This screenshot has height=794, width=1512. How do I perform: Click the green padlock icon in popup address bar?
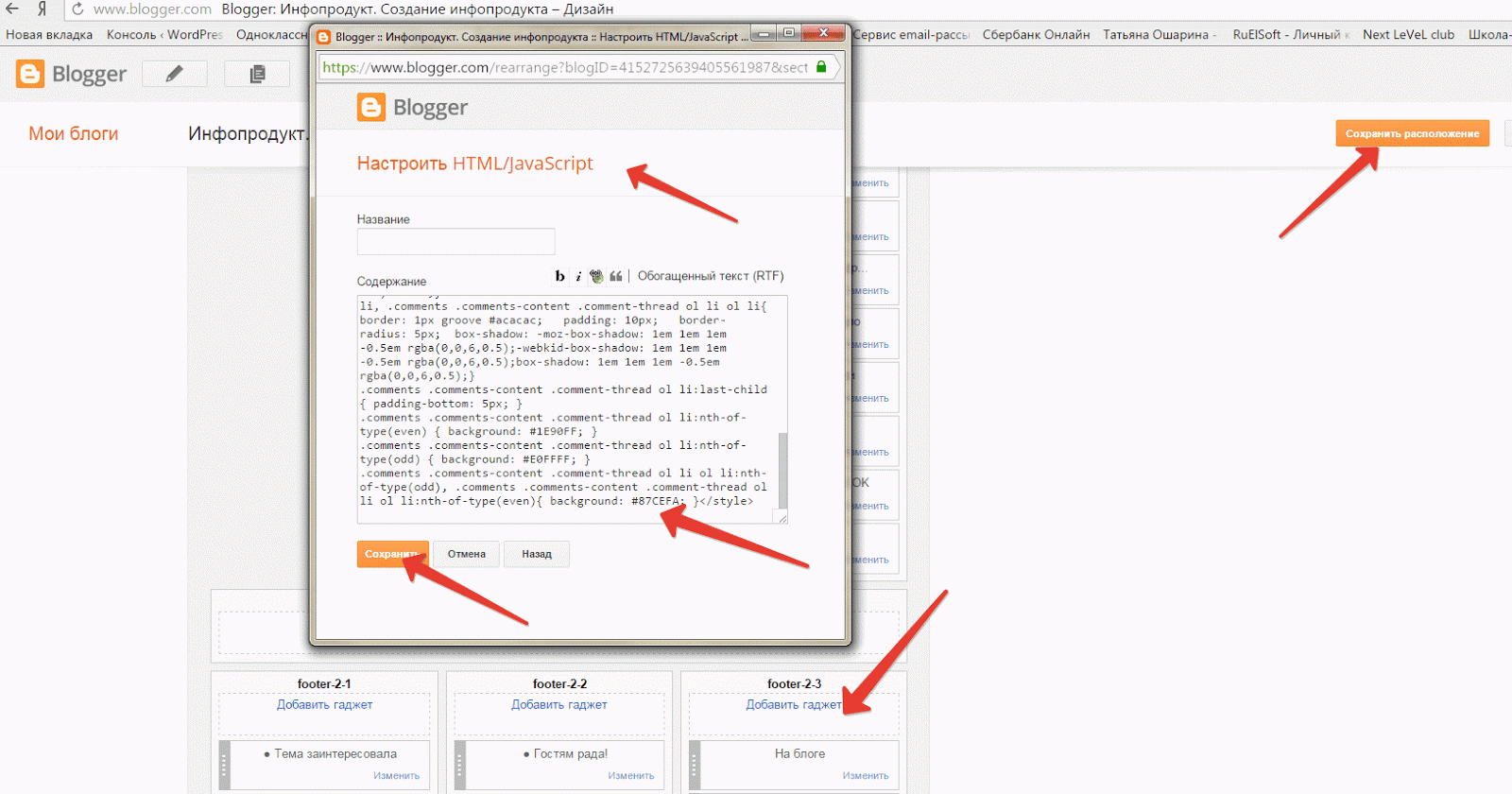pyautogui.click(x=821, y=67)
